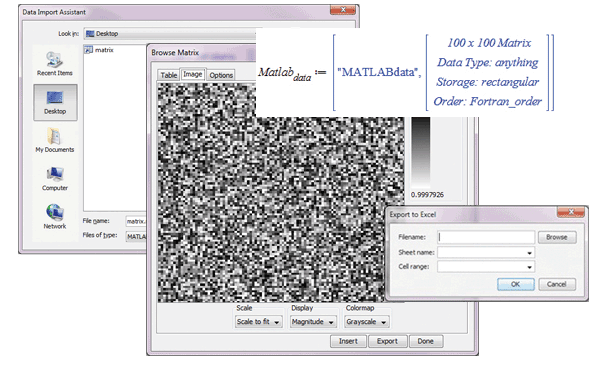Open the Network location icon
600x374 pixels.
(55, 217)
